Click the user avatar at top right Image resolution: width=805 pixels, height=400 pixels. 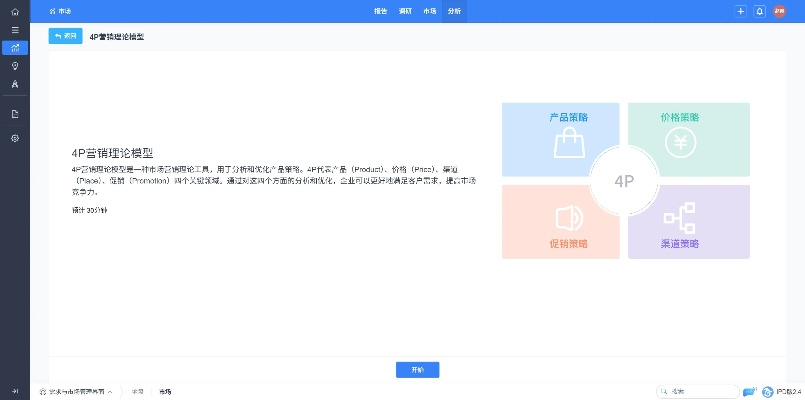(780, 11)
